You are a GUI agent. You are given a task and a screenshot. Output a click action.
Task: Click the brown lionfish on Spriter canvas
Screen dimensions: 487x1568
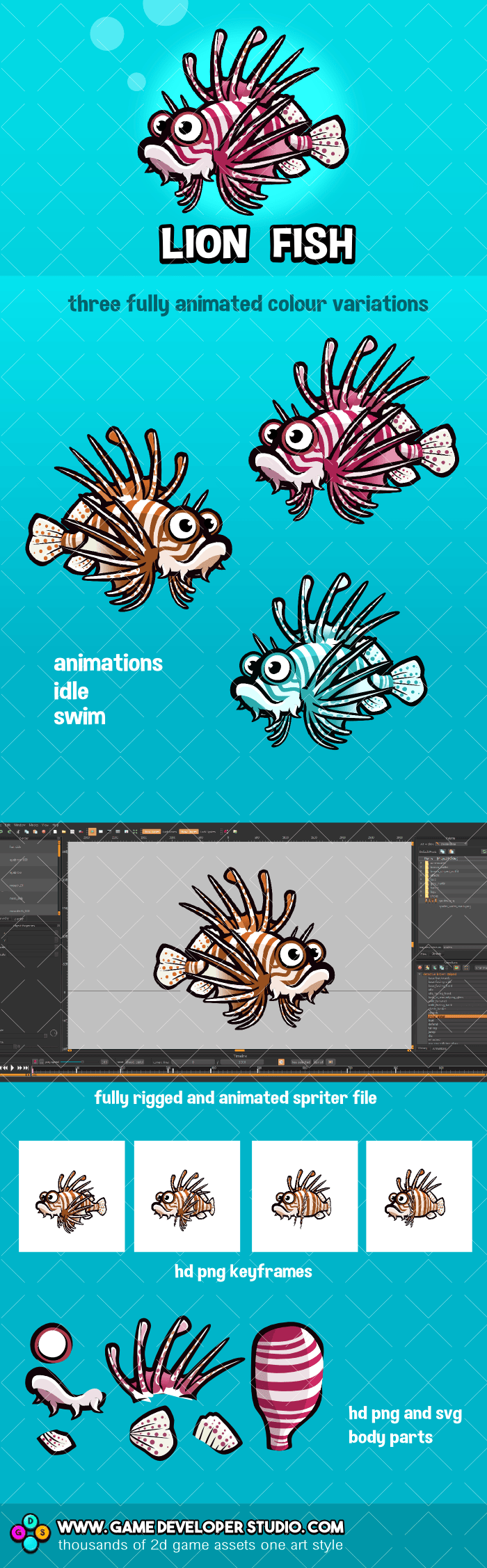click(x=245, y=948)
